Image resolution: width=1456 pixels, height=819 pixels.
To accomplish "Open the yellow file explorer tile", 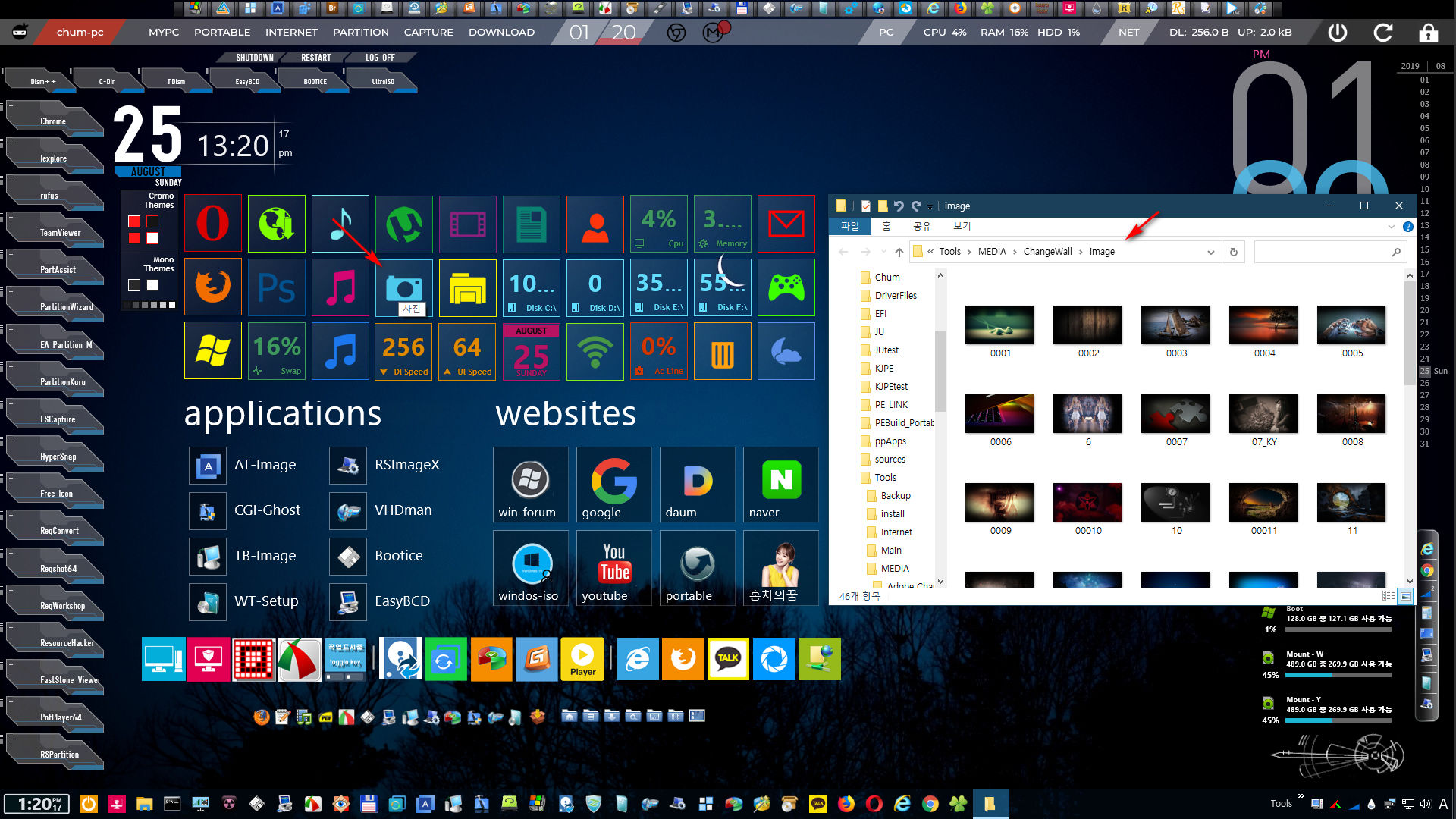I will point(468,287).
